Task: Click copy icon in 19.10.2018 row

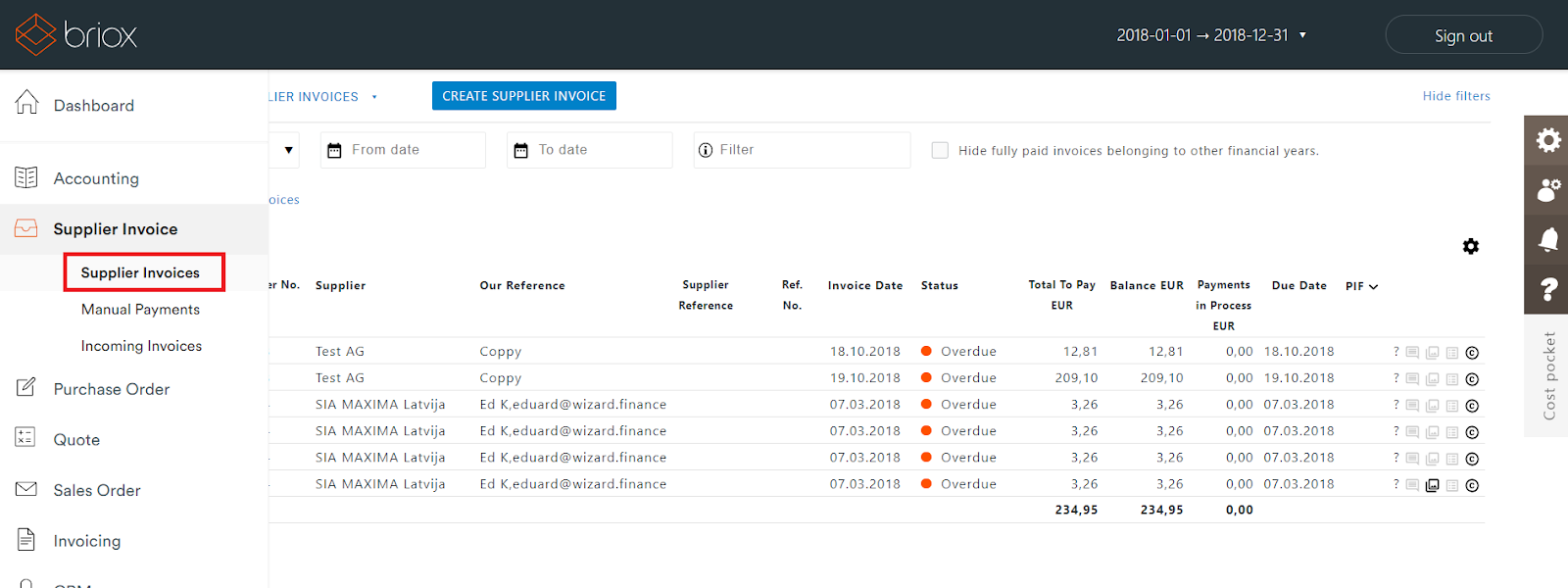Action: [1472, 379]
